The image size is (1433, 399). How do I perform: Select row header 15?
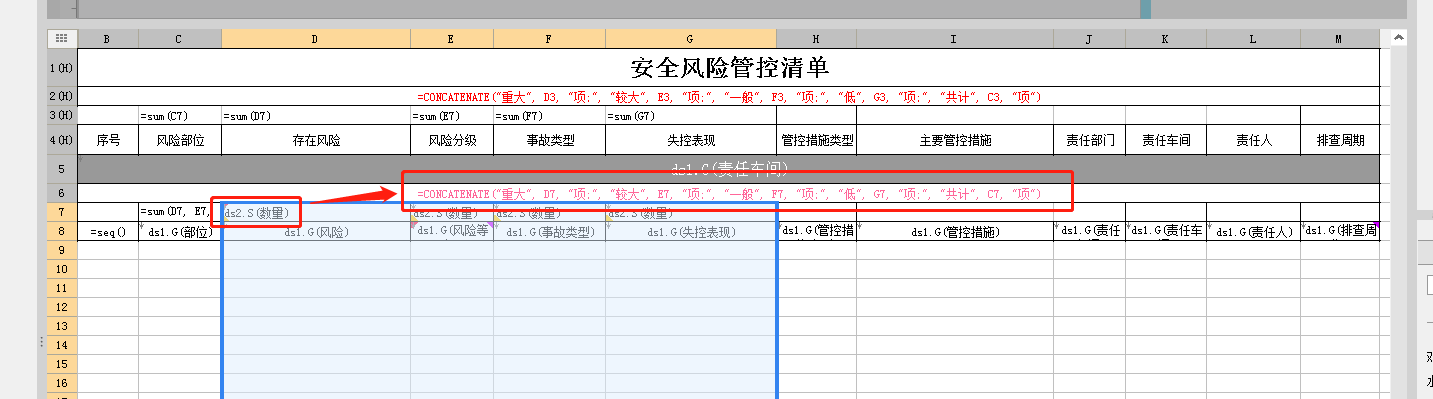[x=62, y=364]
